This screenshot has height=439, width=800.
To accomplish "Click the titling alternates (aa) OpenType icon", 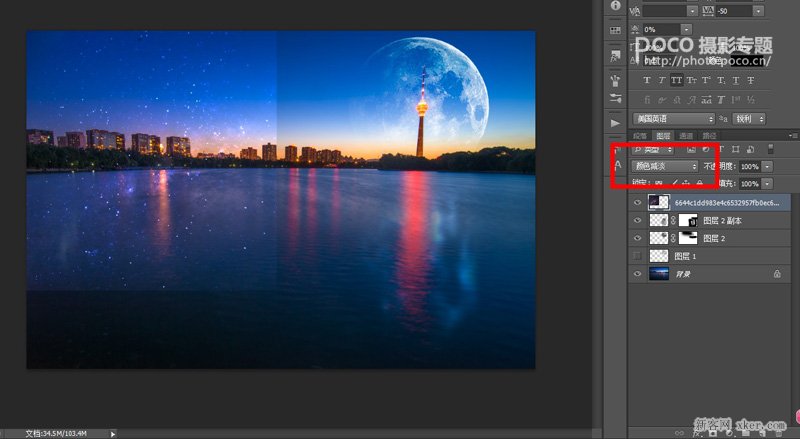I will point(706,100).
